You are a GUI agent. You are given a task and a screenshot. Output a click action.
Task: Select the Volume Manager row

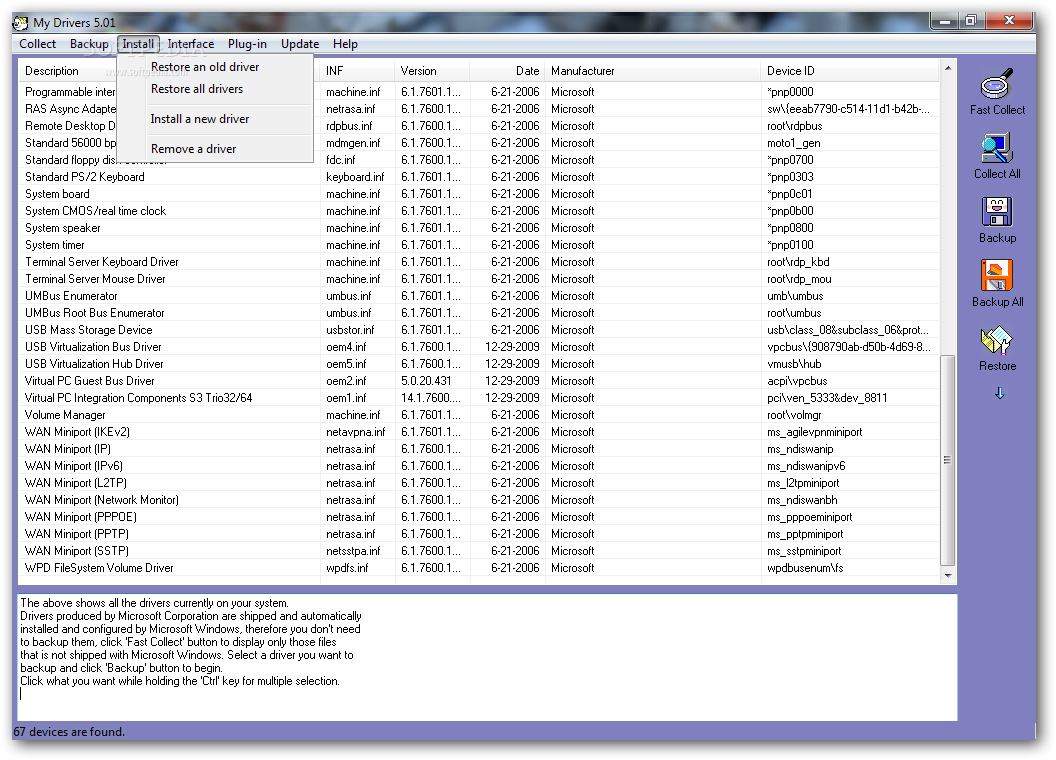tap(479, 415)
